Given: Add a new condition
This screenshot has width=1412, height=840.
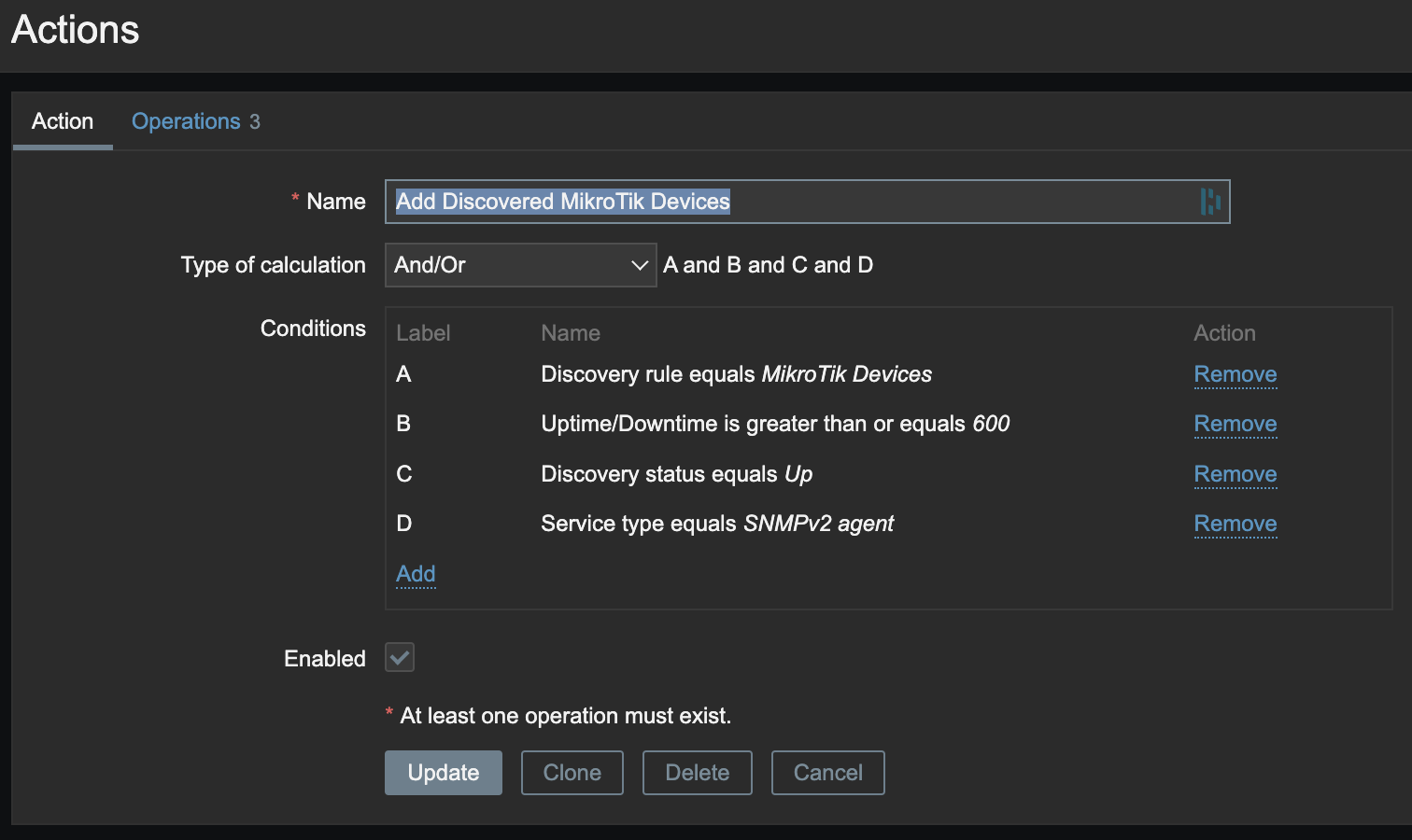Looking at the screenshot, I should (x=416, y=574).
